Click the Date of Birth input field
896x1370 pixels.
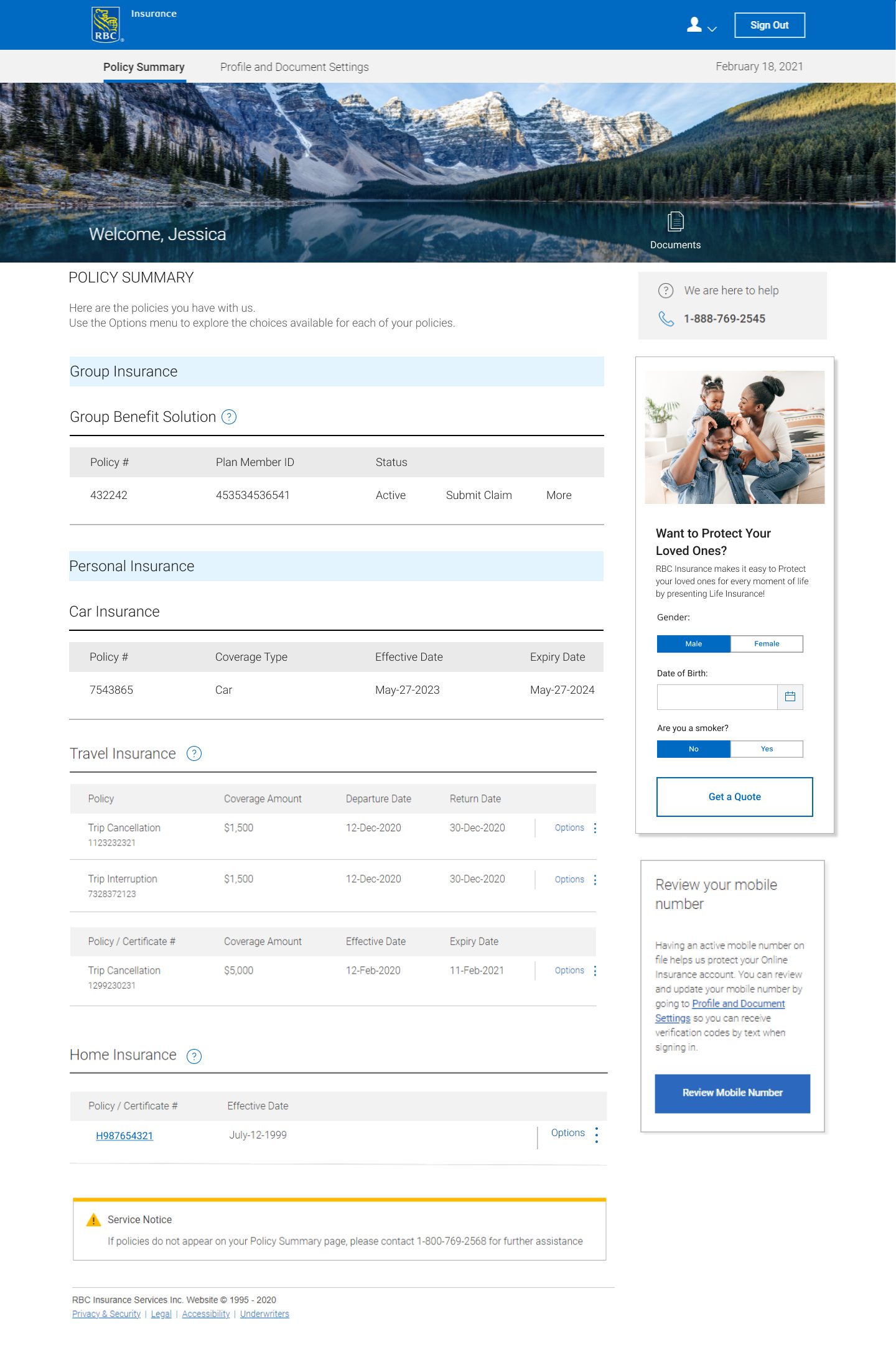(717, 697)
